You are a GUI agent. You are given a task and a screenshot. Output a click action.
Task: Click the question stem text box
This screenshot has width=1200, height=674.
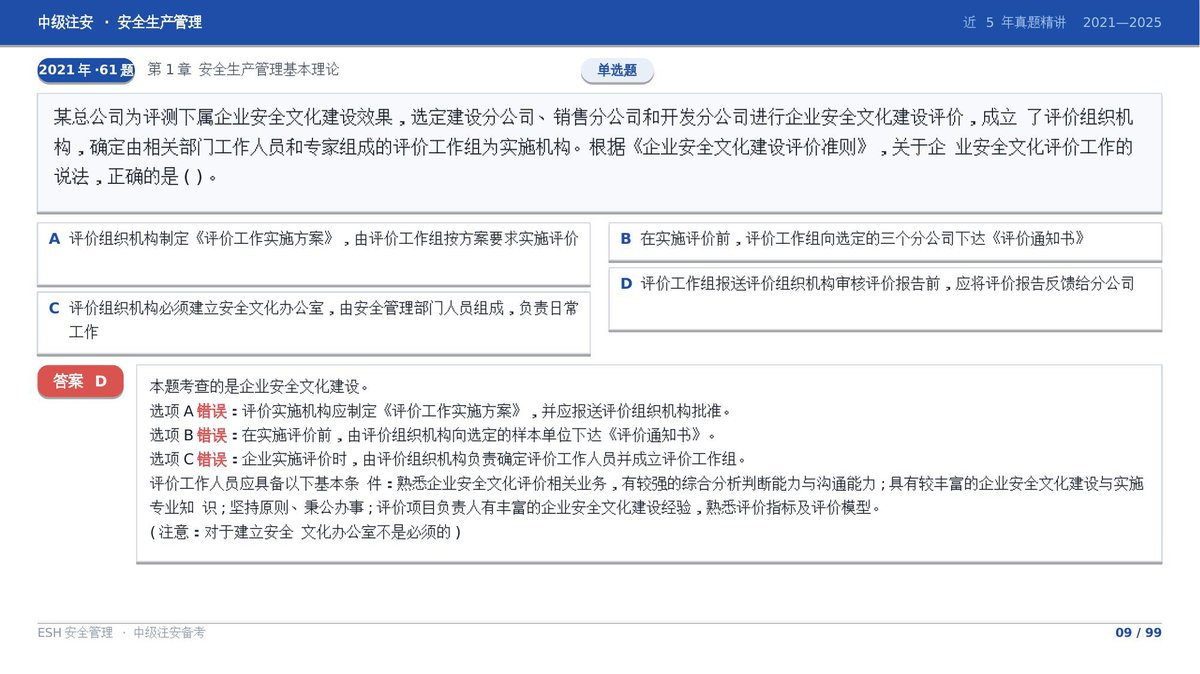[600, 153]
